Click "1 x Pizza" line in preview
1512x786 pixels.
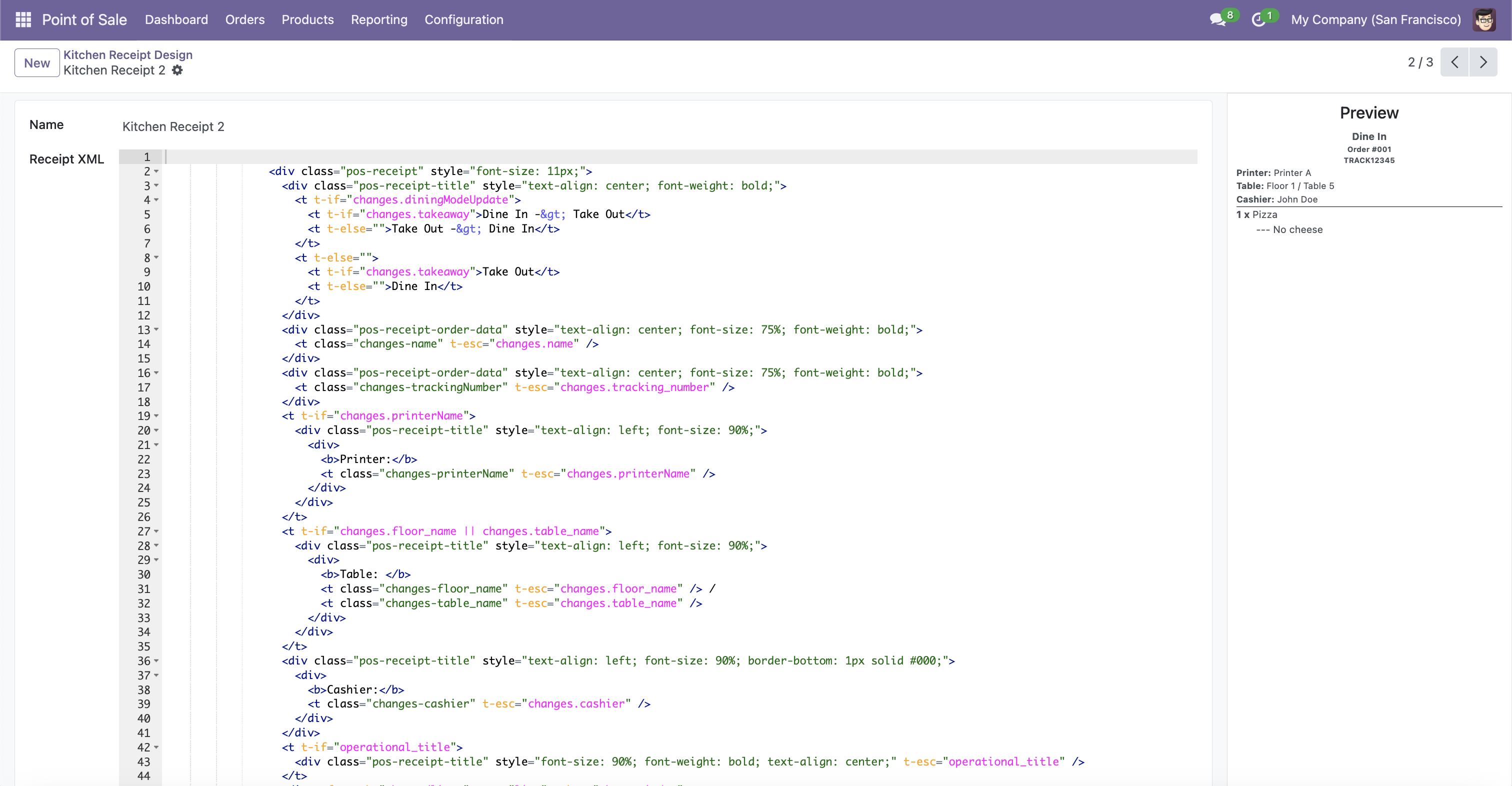tap(1256, 215)
